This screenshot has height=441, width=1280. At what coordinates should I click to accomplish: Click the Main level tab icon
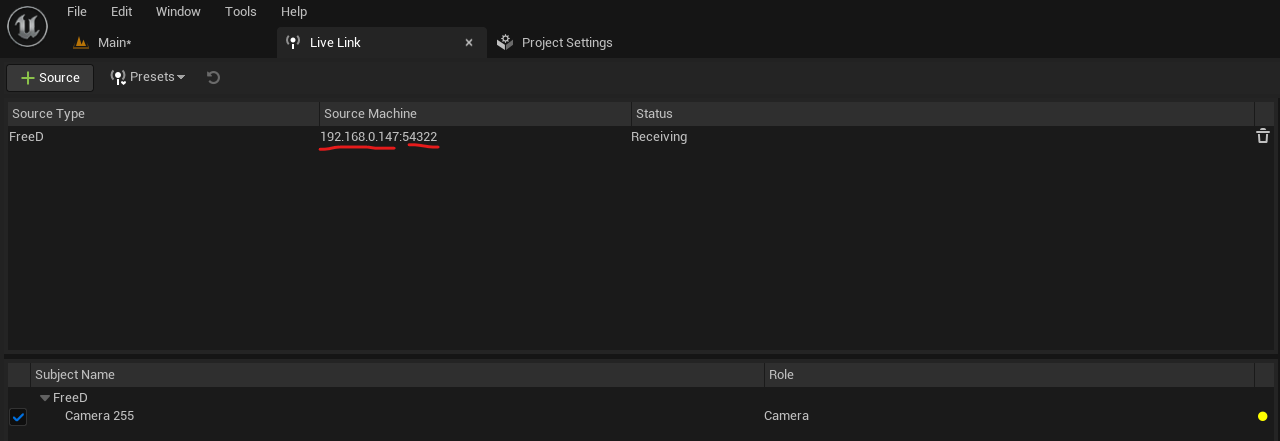click(x=82, y=43)
